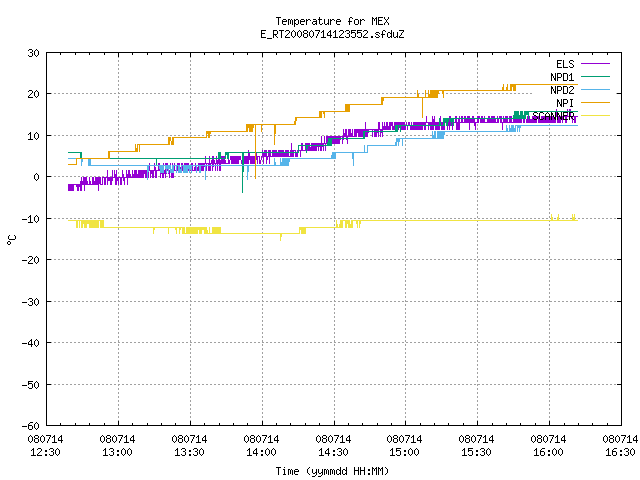Click the chart title 'Temperature for MEX'

(332, 21)
